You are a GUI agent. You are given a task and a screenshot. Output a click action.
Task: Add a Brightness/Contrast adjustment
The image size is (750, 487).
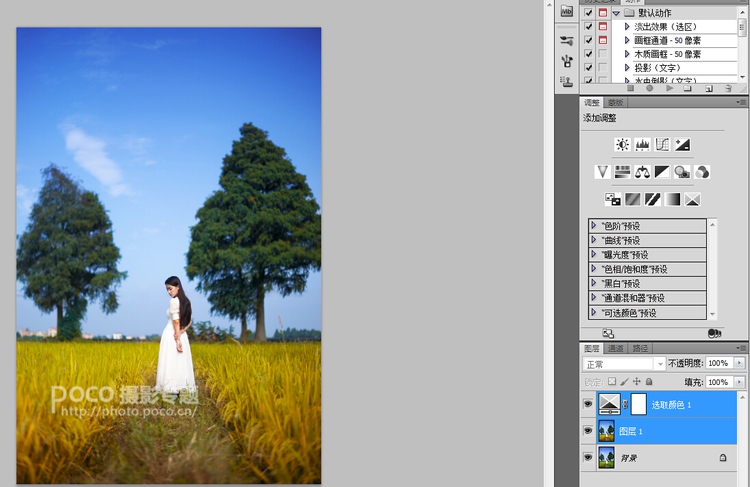622,144
